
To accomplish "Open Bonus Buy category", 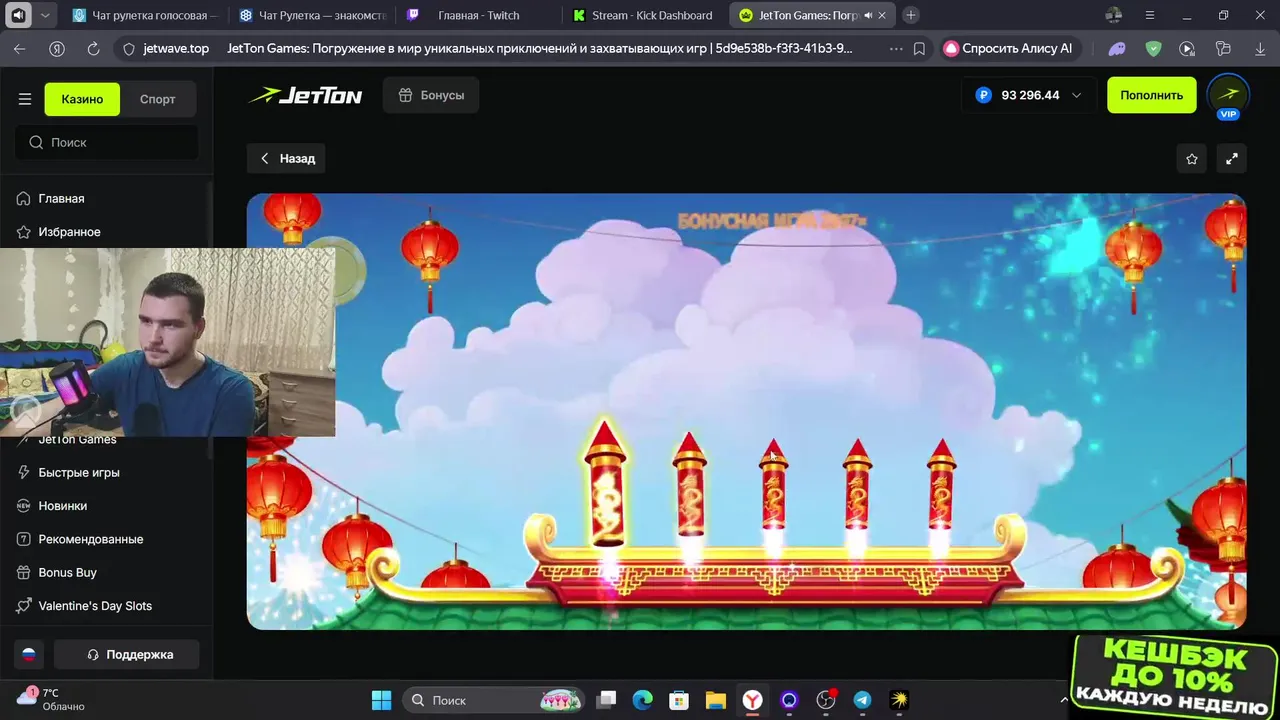I will point(67,572).
